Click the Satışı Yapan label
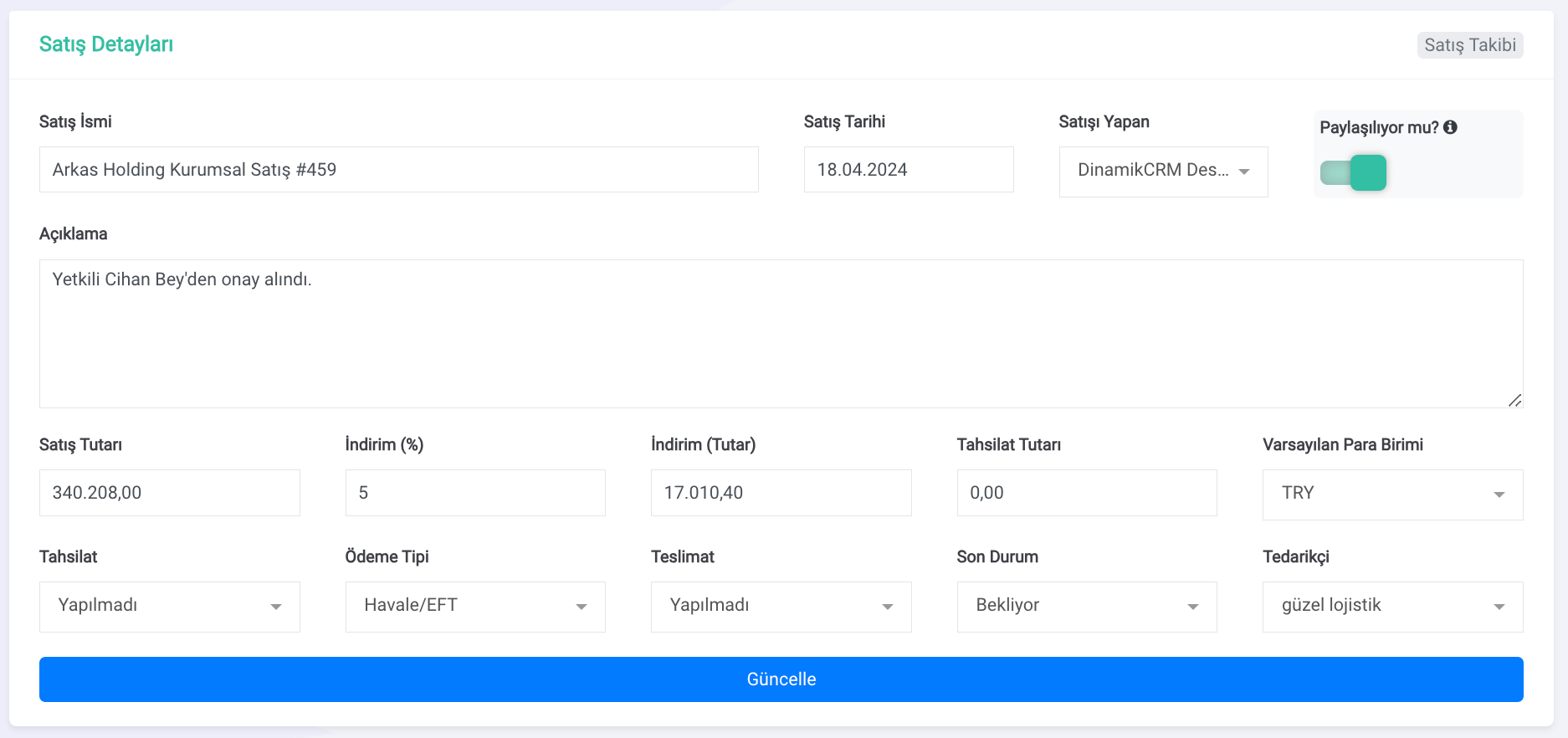 (1104, 121)
